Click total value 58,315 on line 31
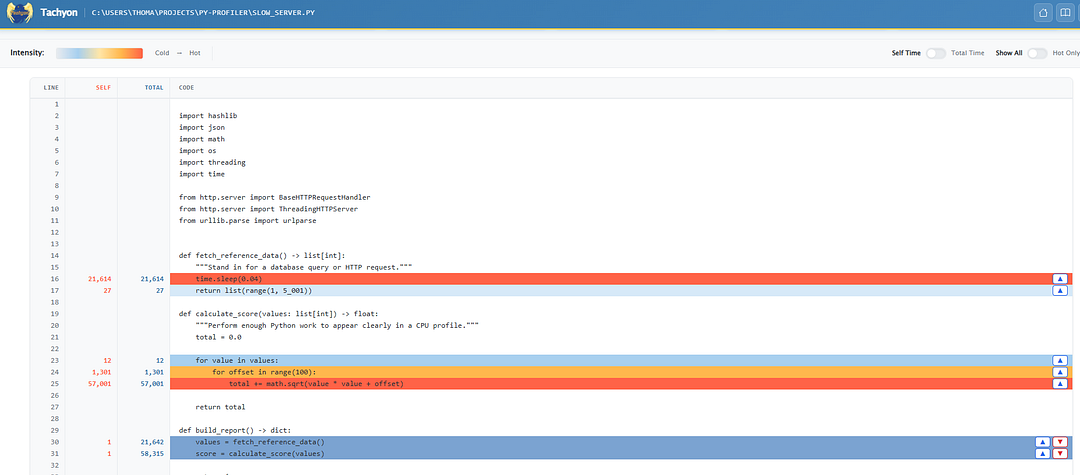 [x=152, y=454]
